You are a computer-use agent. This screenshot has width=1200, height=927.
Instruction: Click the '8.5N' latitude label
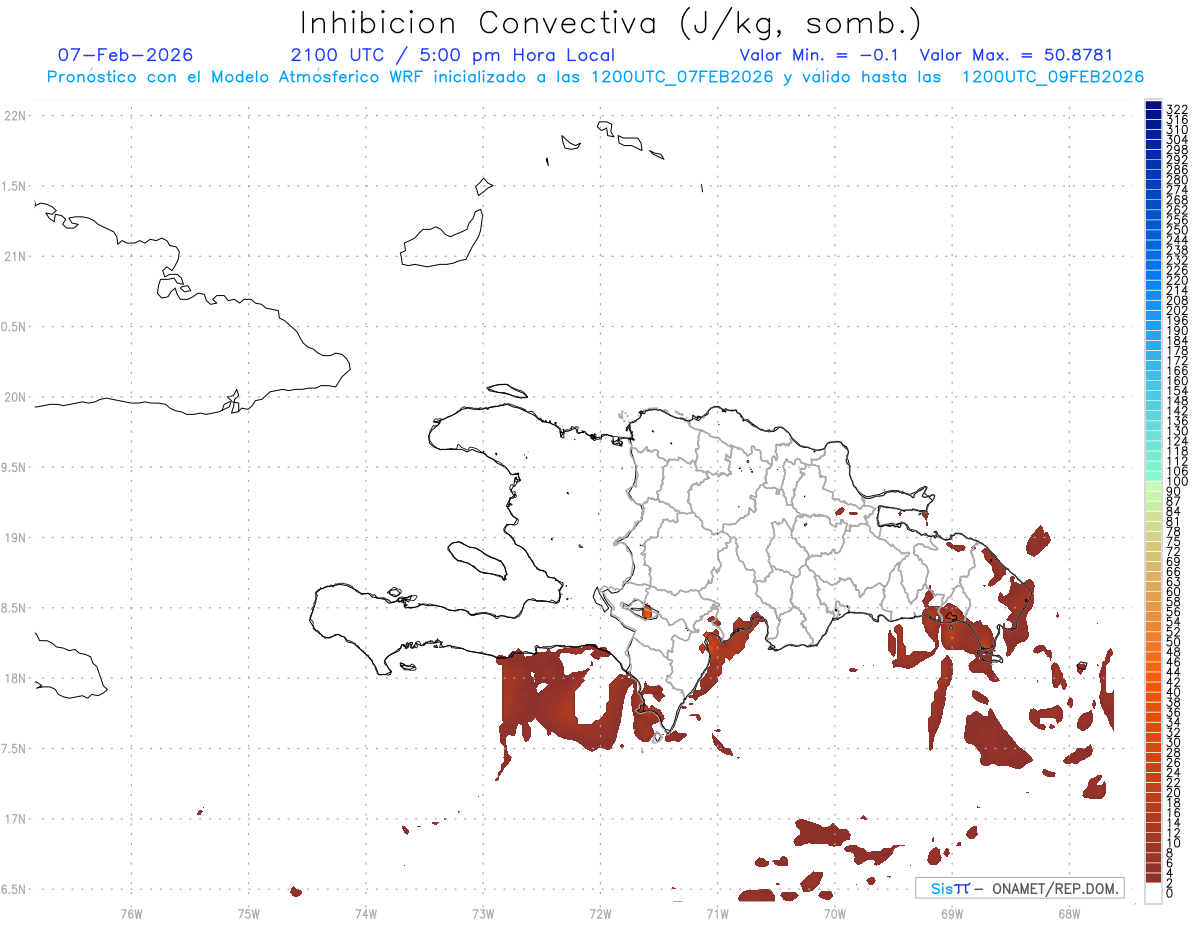pos(13,608)
